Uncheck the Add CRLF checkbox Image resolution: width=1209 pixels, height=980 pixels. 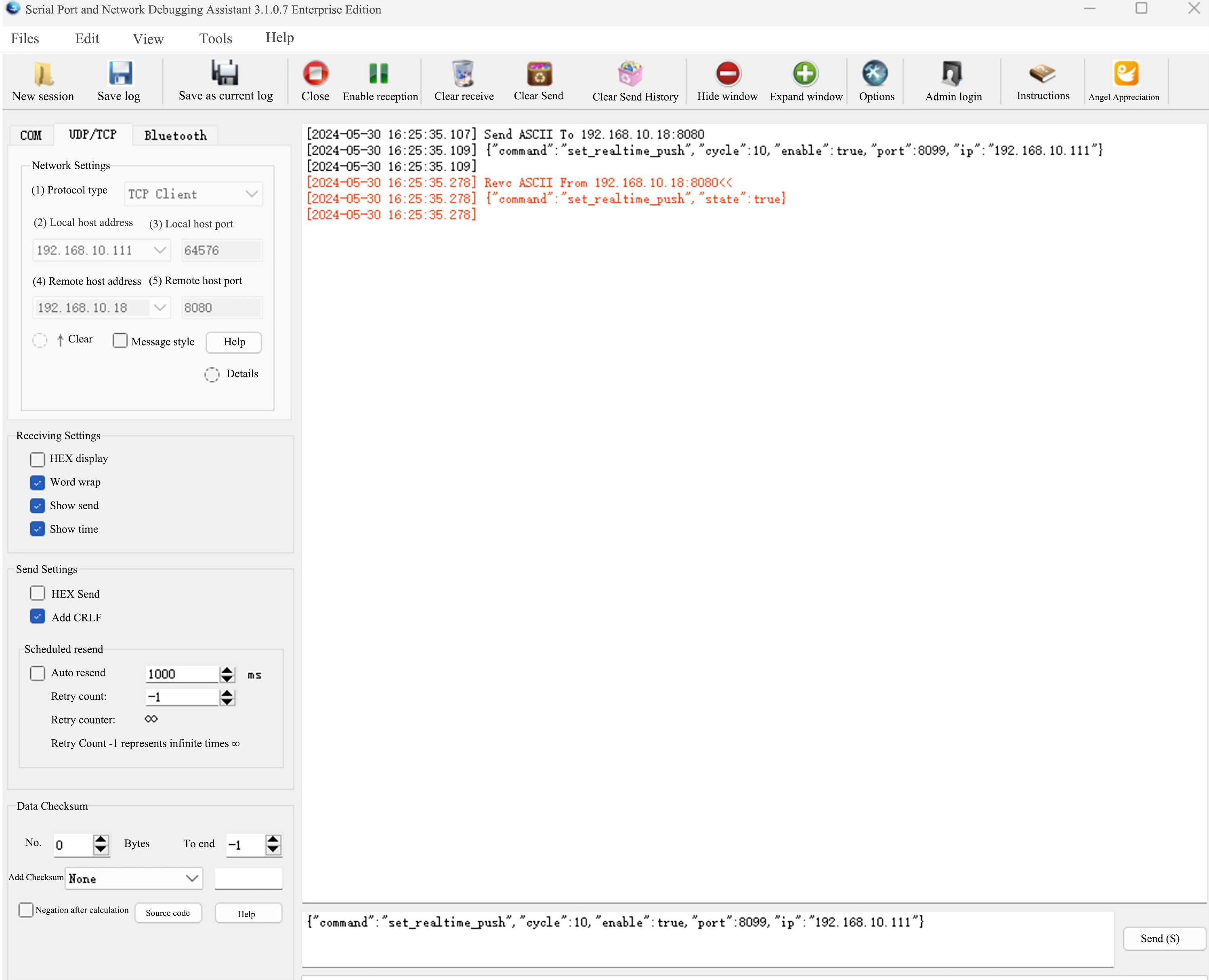coord(37,617)
